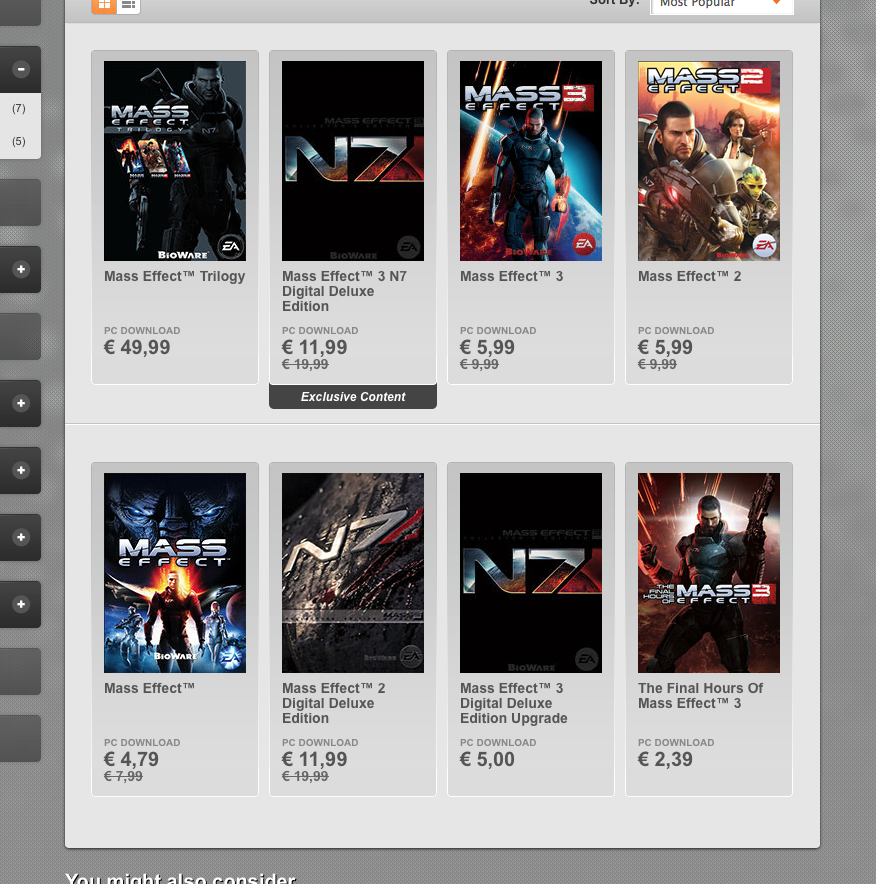876x884 pixels.
Task: Click the Mass Effect™ 3 title link
Action: 511,276
